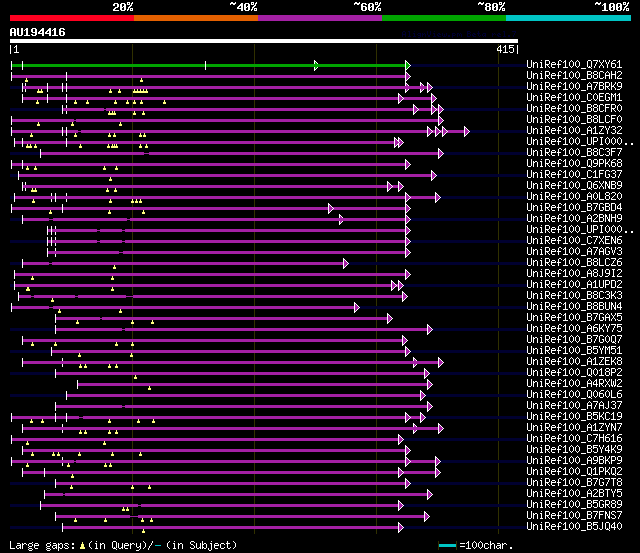The width and height of the screenshot is (640, 553).
Task: Select the UniRef100_Q060L6 label
Action: [x=574, y=395]
